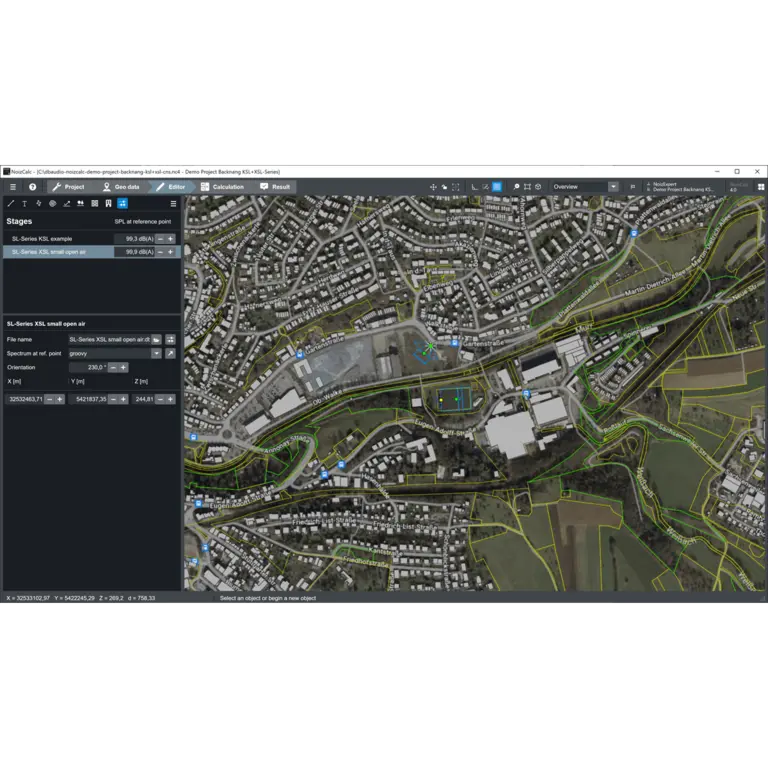
Task: Select the highlighted stages tool icon
Action: tap(122, 203)
